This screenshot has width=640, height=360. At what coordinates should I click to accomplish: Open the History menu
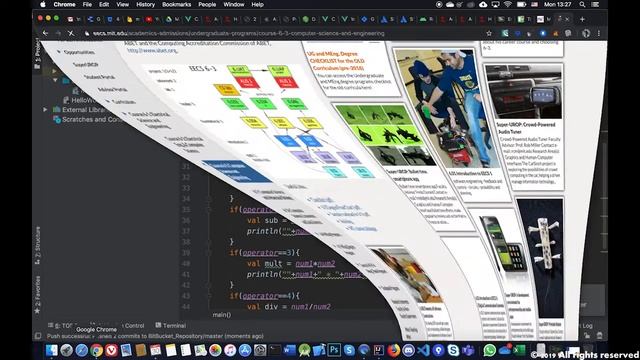pyautogui.click(x=145, y=4)
